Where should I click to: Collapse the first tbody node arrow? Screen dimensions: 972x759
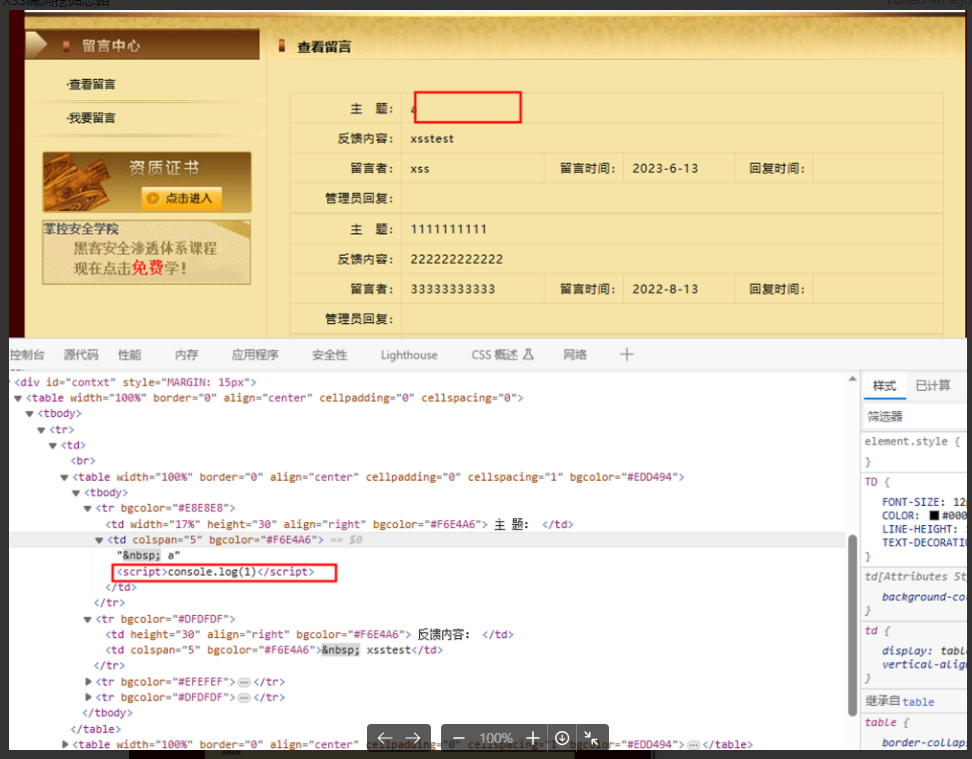(30, 414)
